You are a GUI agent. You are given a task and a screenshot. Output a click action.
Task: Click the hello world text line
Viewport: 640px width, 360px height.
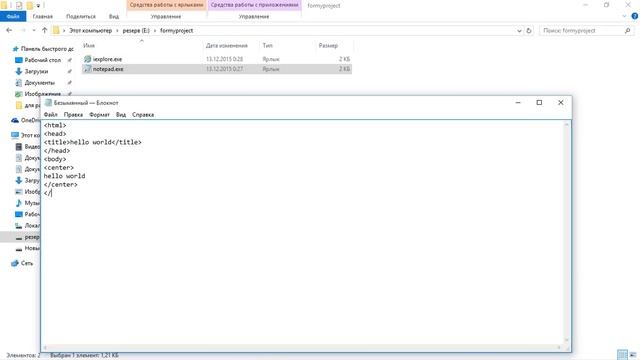click(x=64, y=176)
